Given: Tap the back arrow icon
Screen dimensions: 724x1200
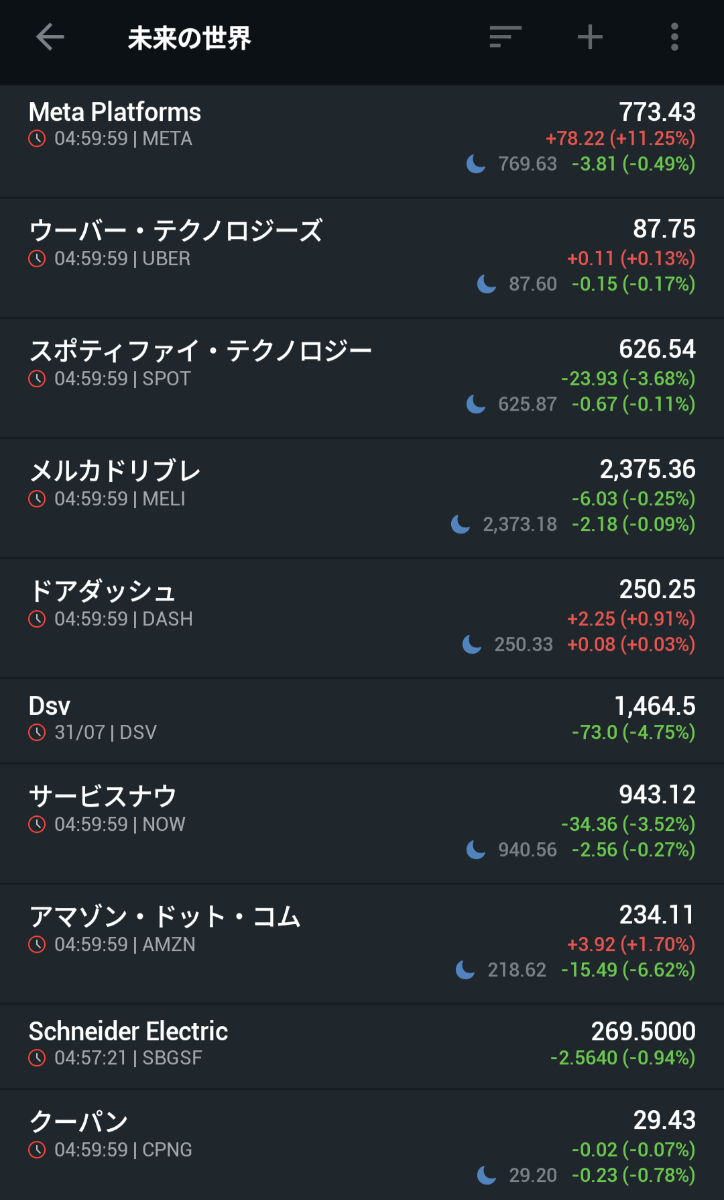Looking at the screenshot, I should [49, 38].
